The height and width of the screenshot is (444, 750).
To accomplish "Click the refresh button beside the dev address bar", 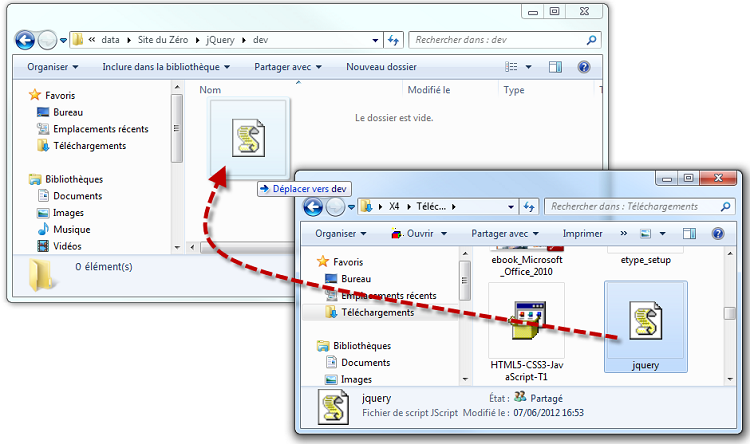I will [392, 40].
